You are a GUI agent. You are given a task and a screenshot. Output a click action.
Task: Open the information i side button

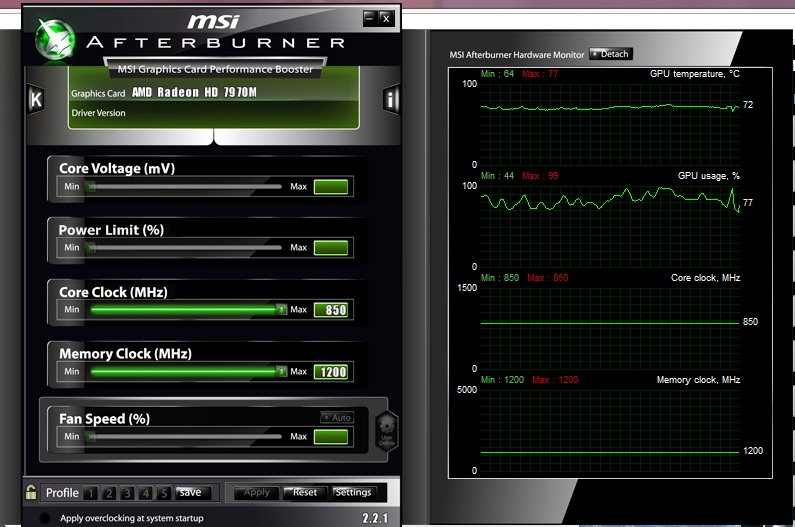390,99
